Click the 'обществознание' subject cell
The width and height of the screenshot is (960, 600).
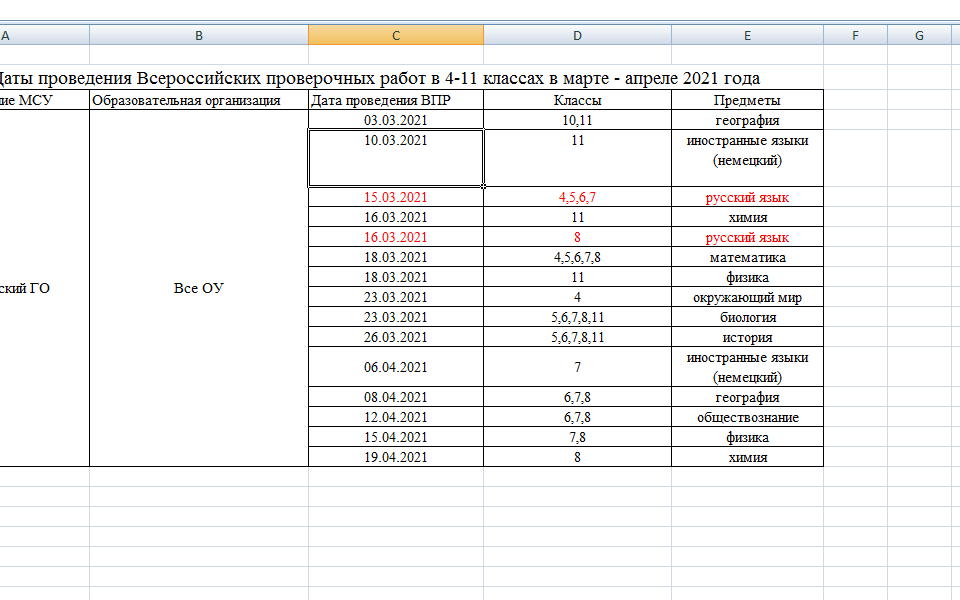click(747, 417)
